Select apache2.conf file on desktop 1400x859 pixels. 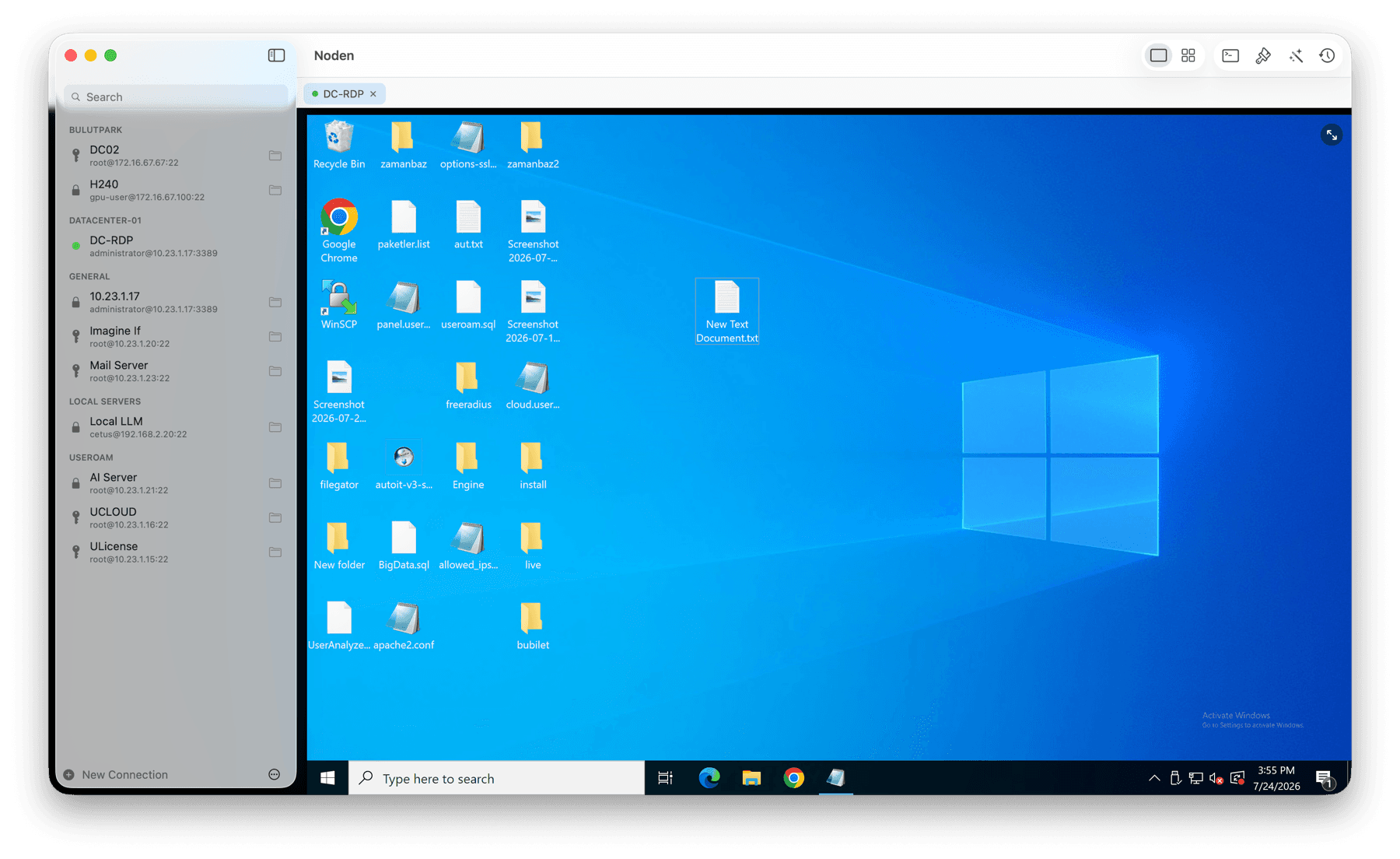pyautogui.click(x=403, y=626)
